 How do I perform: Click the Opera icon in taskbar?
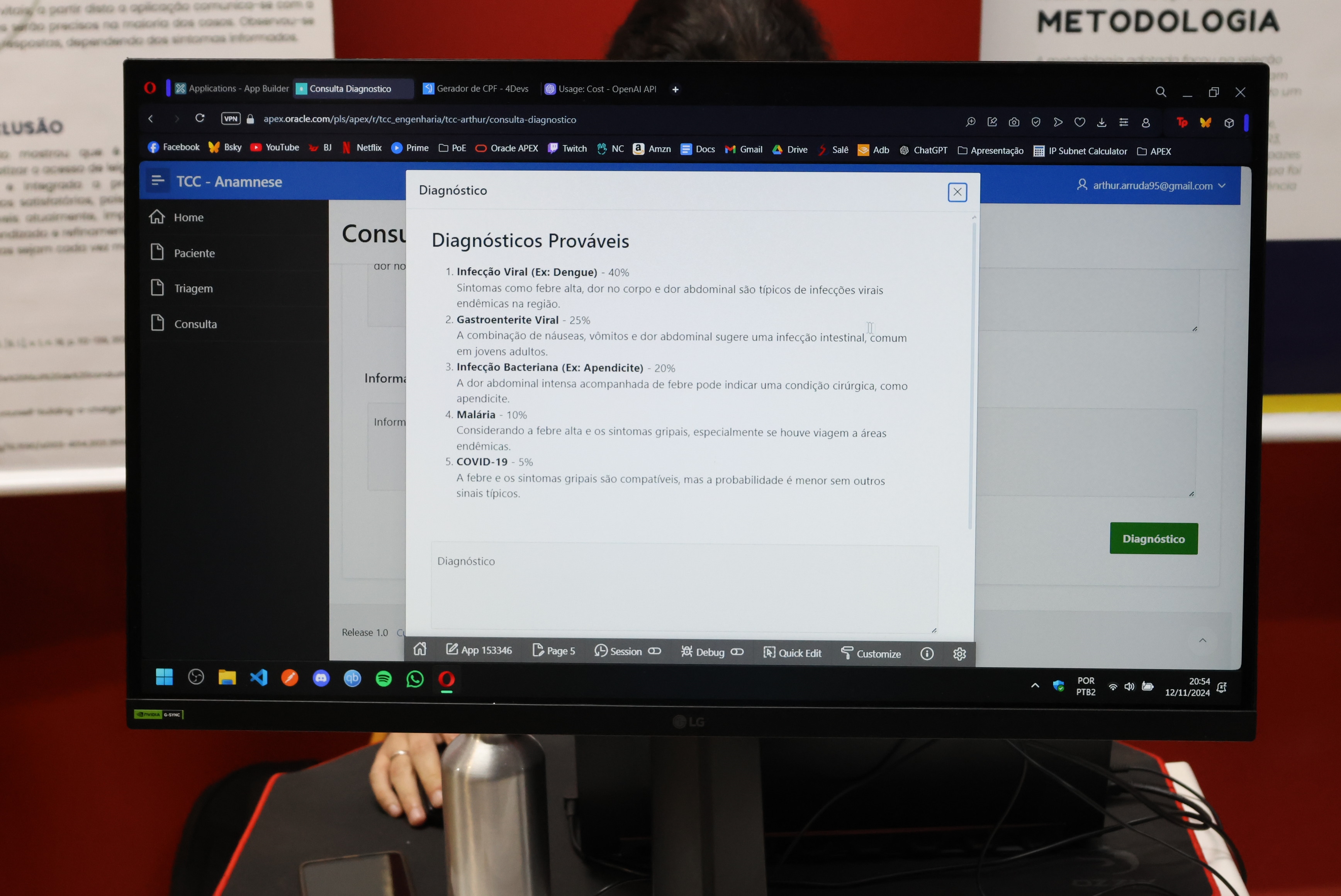446,679
